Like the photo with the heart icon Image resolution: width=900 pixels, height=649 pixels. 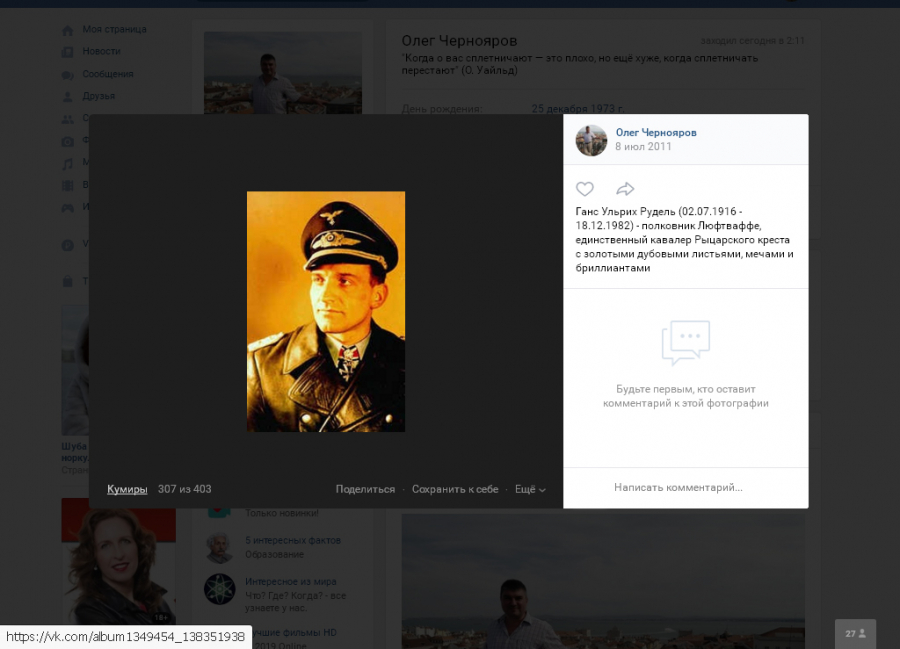pyautogui.click(x=584, y=189)
